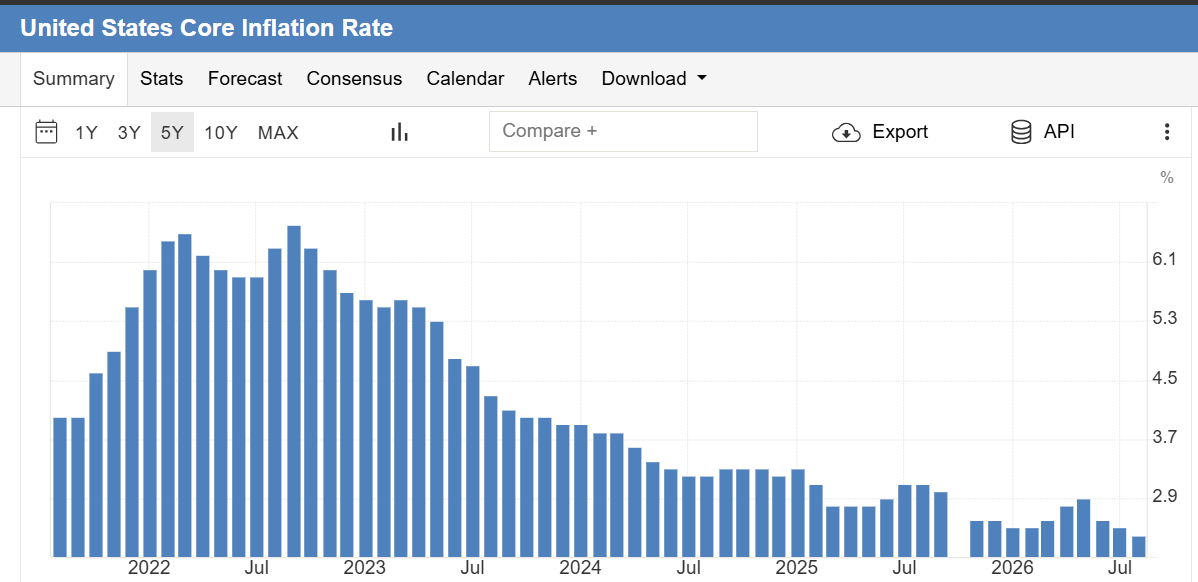
Task: Click the 2023 x-axis label
Action: click(x=364, y=569)
